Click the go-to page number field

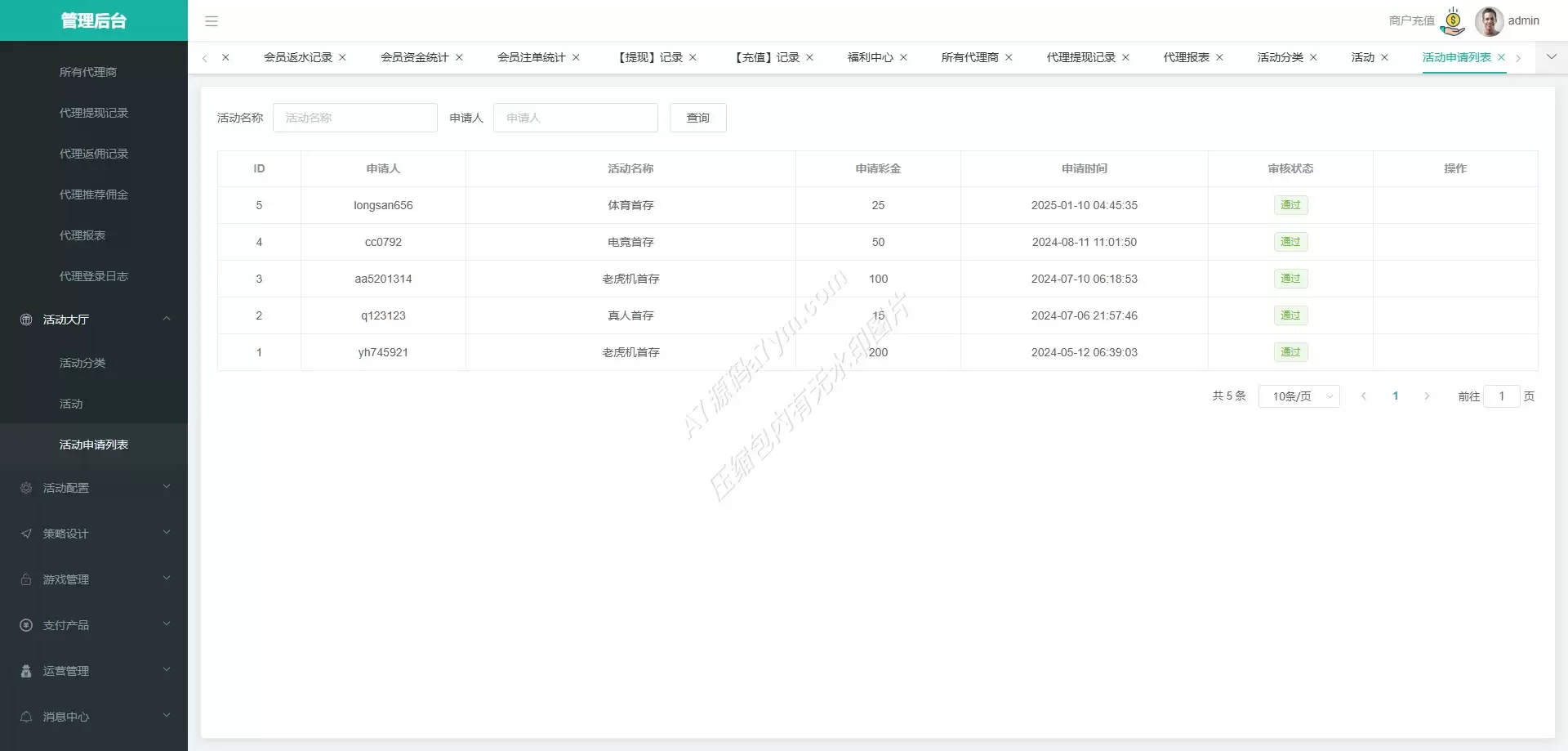click(1501, 396)
